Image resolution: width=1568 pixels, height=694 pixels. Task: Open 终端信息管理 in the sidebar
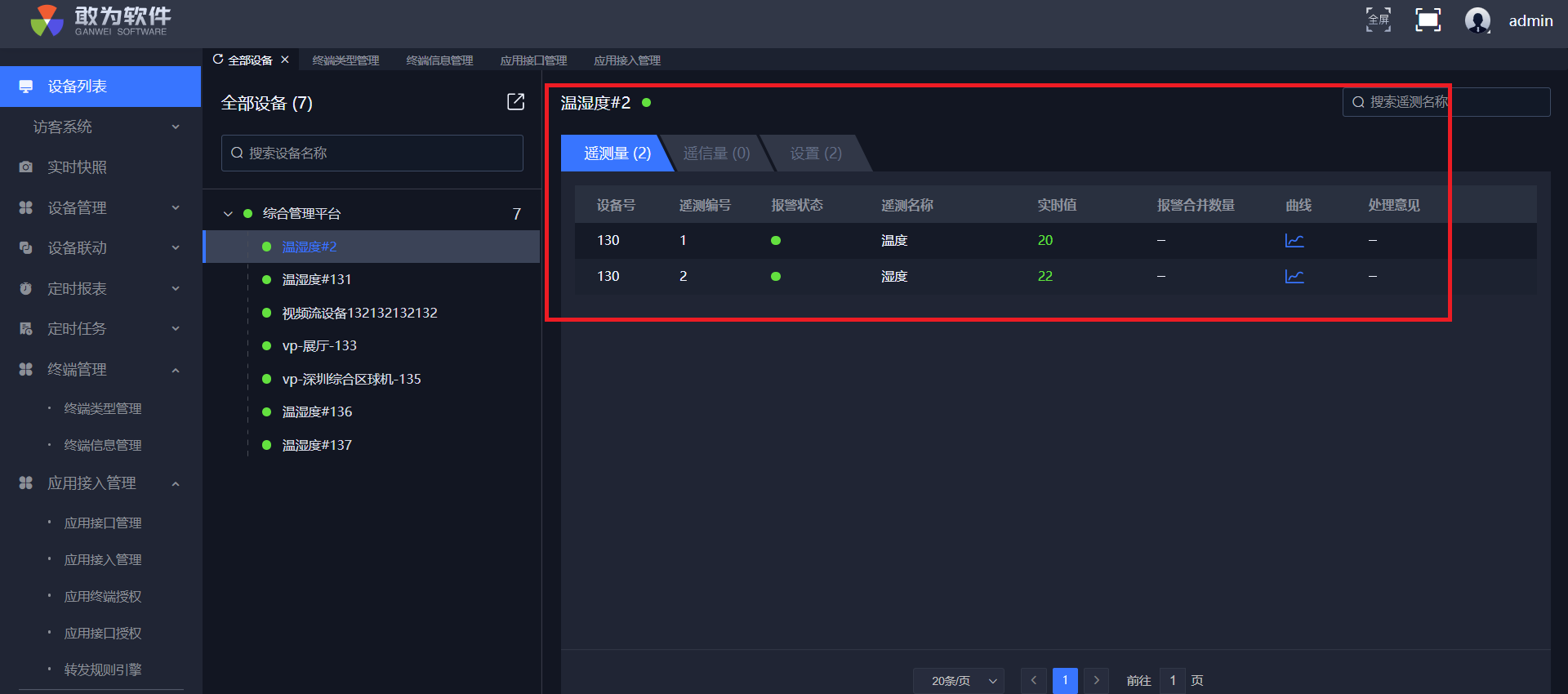[x=103, y=445]
